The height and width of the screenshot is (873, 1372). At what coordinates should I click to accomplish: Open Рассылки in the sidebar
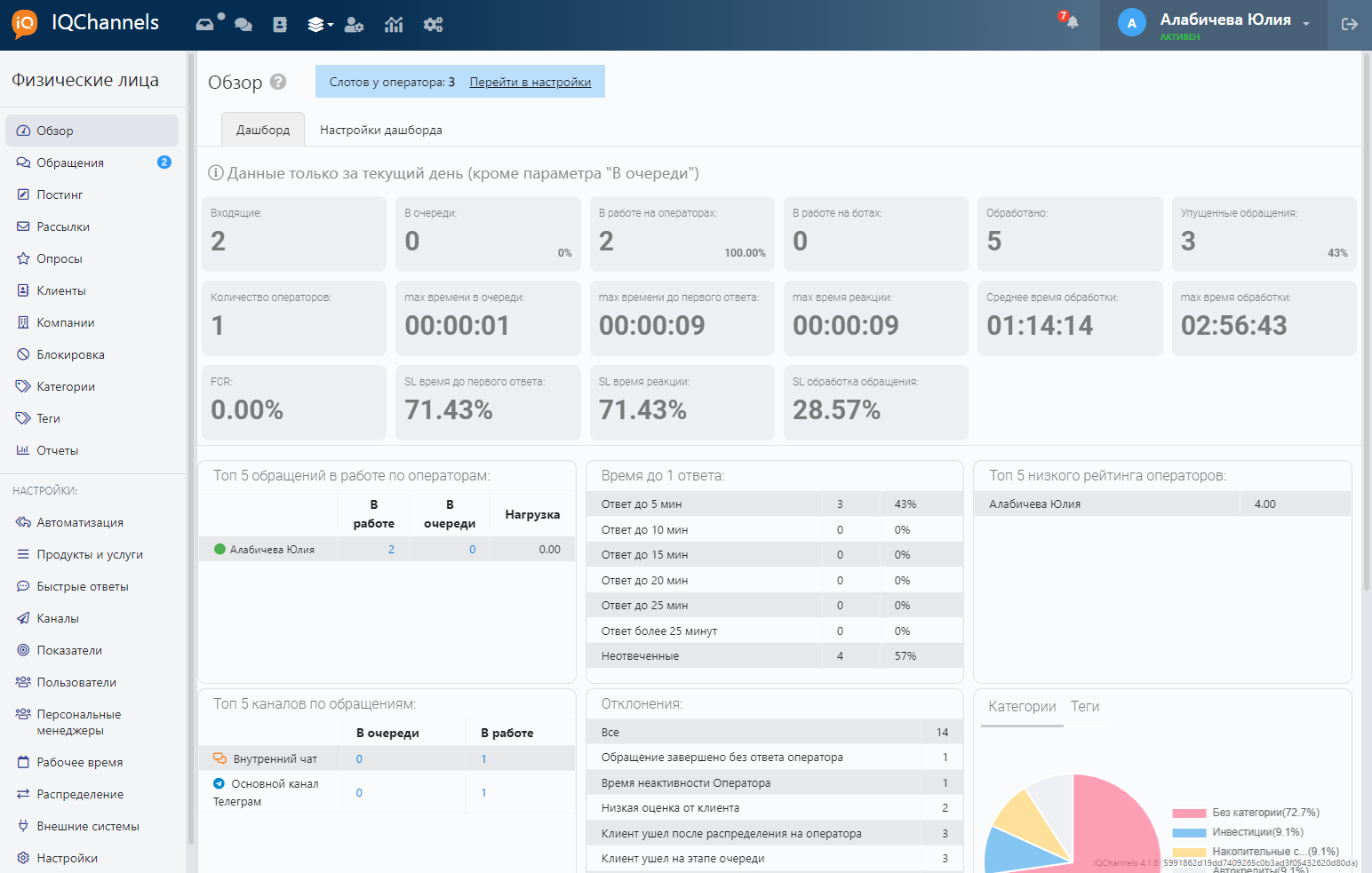coord(92,226)
